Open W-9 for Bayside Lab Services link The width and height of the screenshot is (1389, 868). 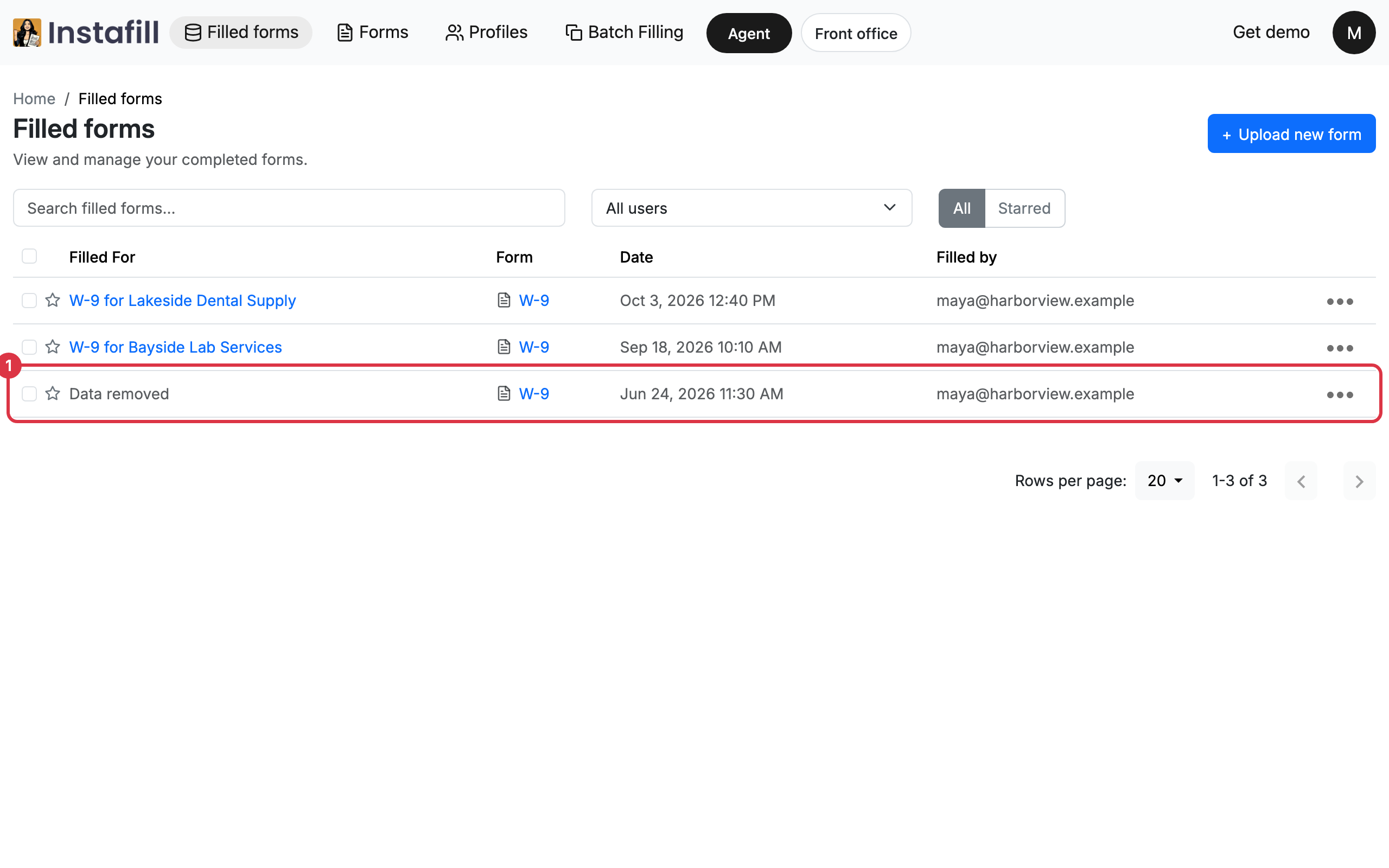click(x=176, y=347)
